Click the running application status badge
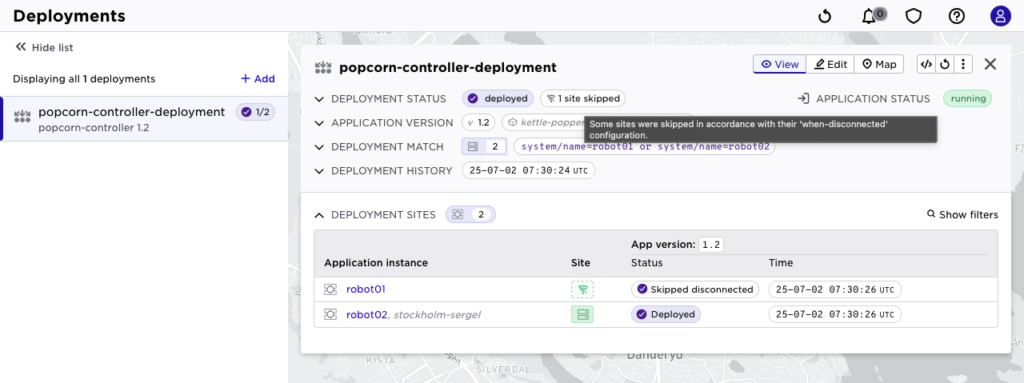 tap(967, 99)
